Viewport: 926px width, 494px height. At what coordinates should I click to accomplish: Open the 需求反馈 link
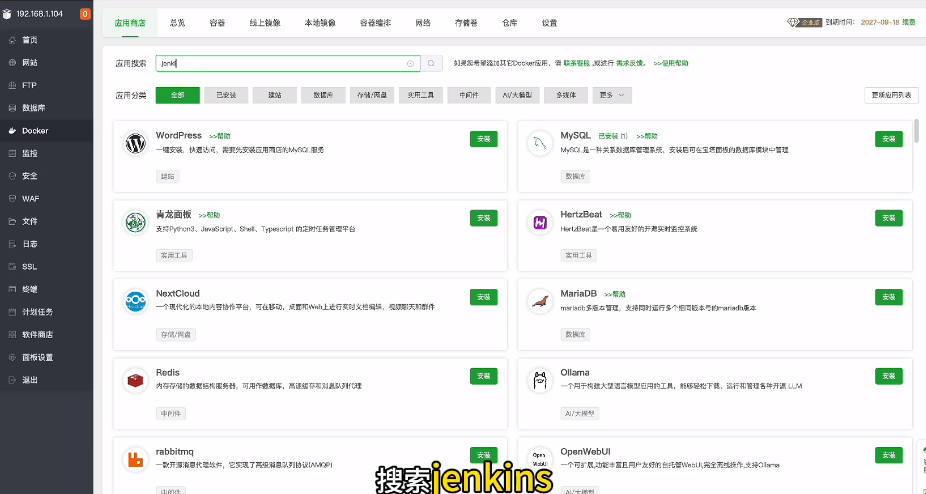click(631, 63)
